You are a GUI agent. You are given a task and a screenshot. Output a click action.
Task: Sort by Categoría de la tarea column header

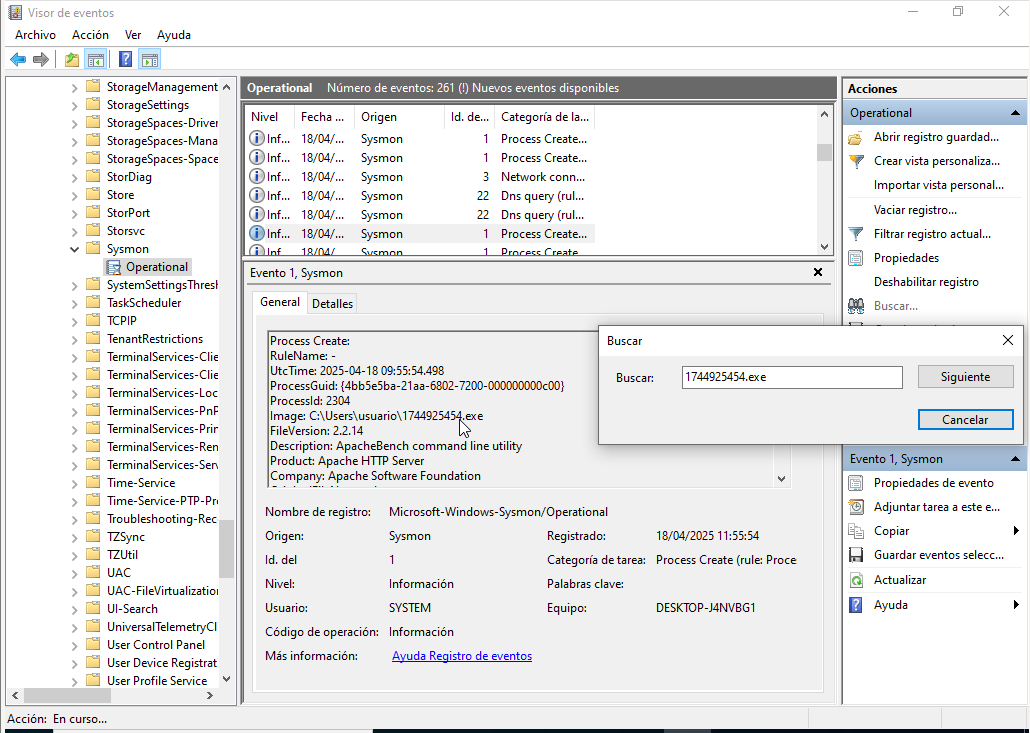coord(545,117)
